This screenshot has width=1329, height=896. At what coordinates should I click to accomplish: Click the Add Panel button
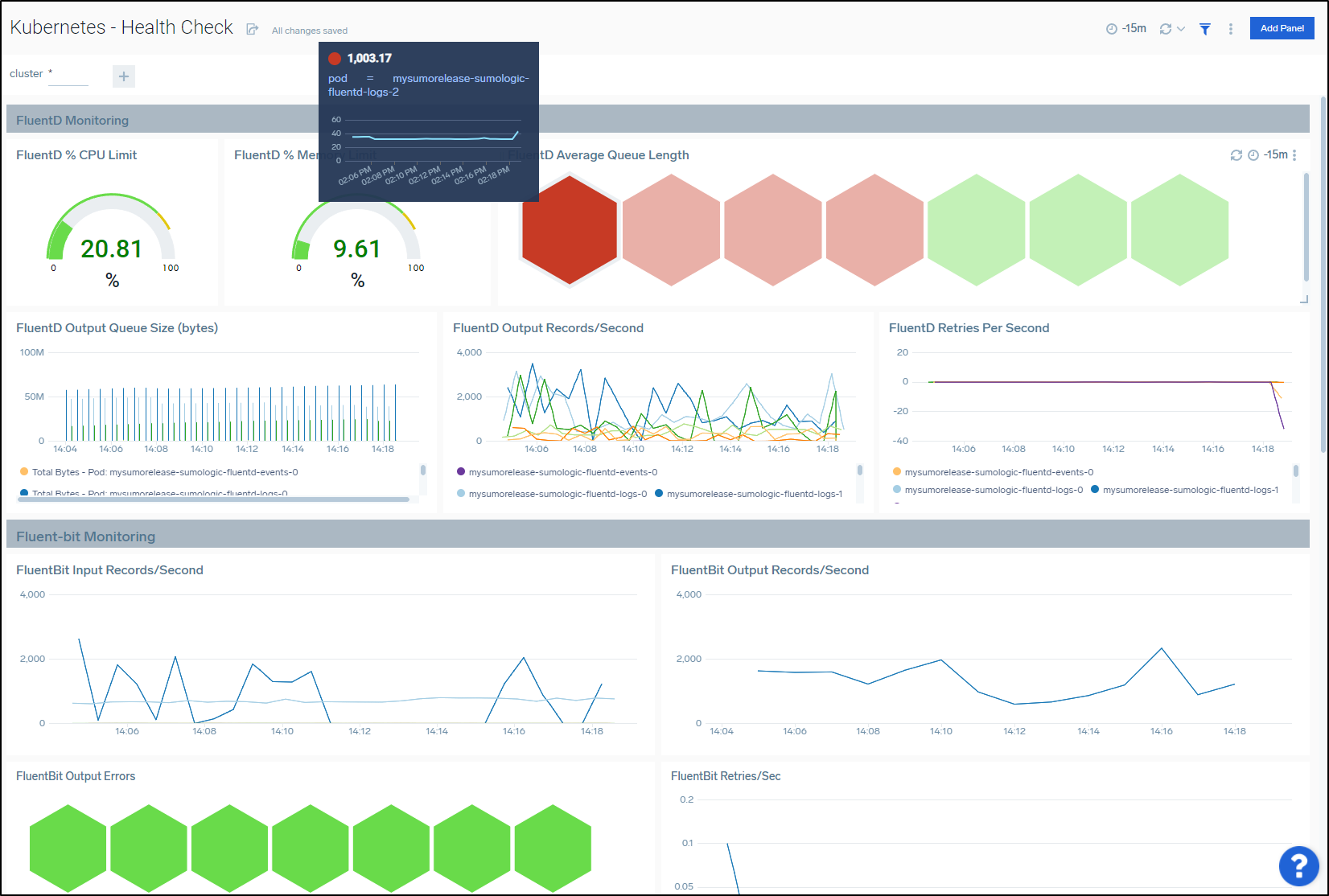pos(1282,28)
